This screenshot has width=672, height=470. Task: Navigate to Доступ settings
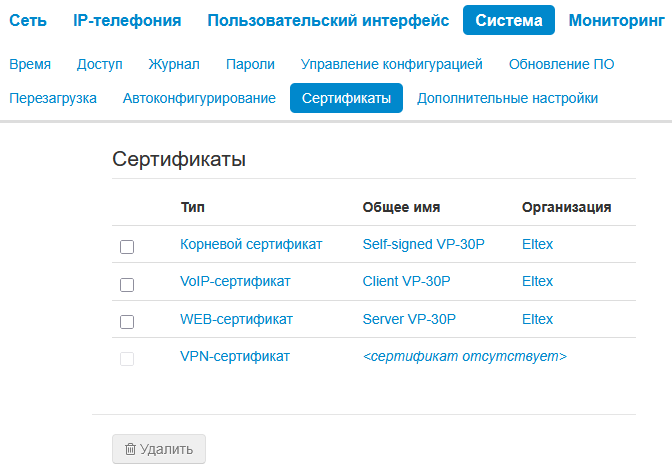click(99, 64)
